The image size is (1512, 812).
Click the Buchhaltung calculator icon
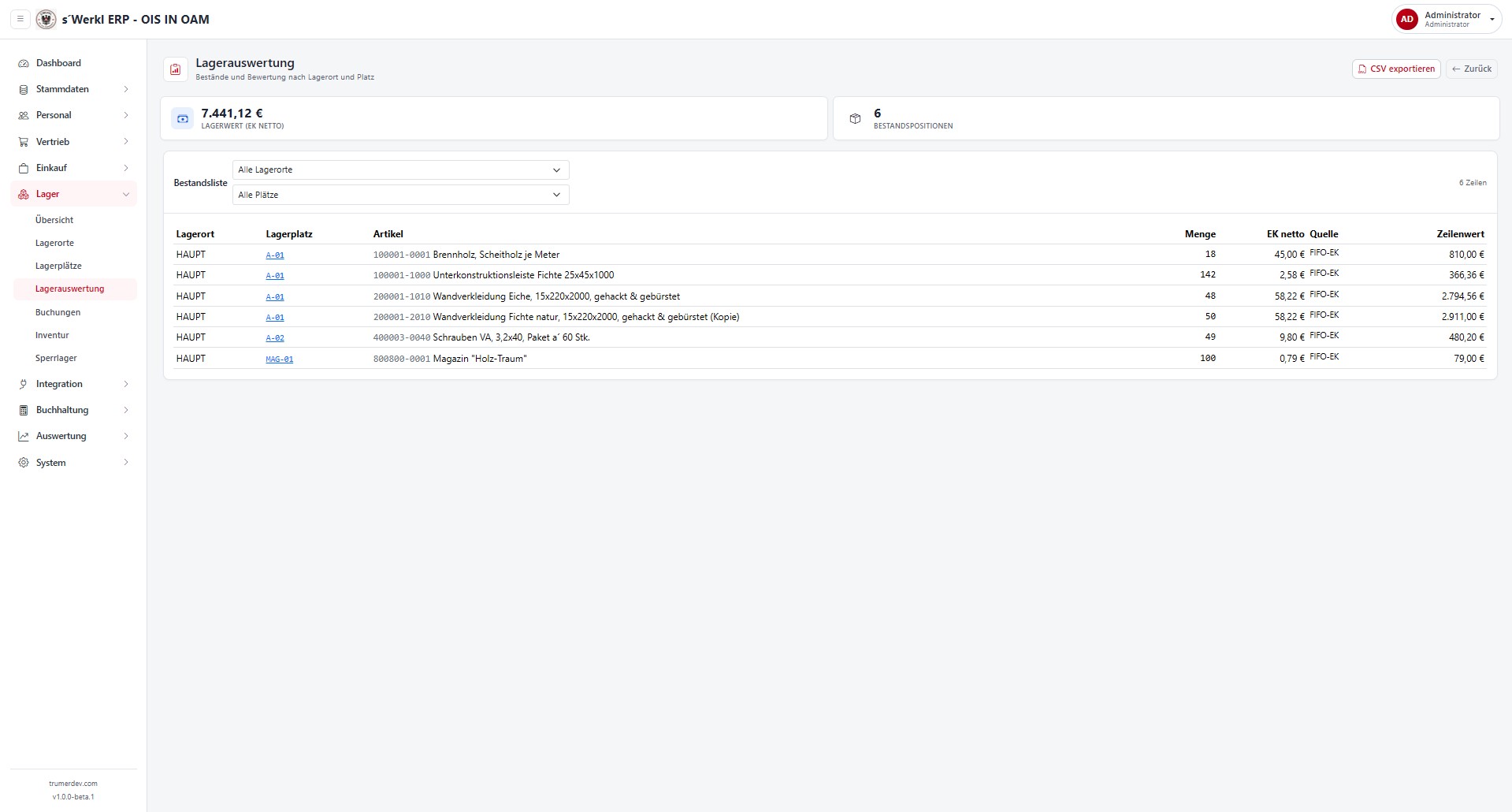click(24, 410)
